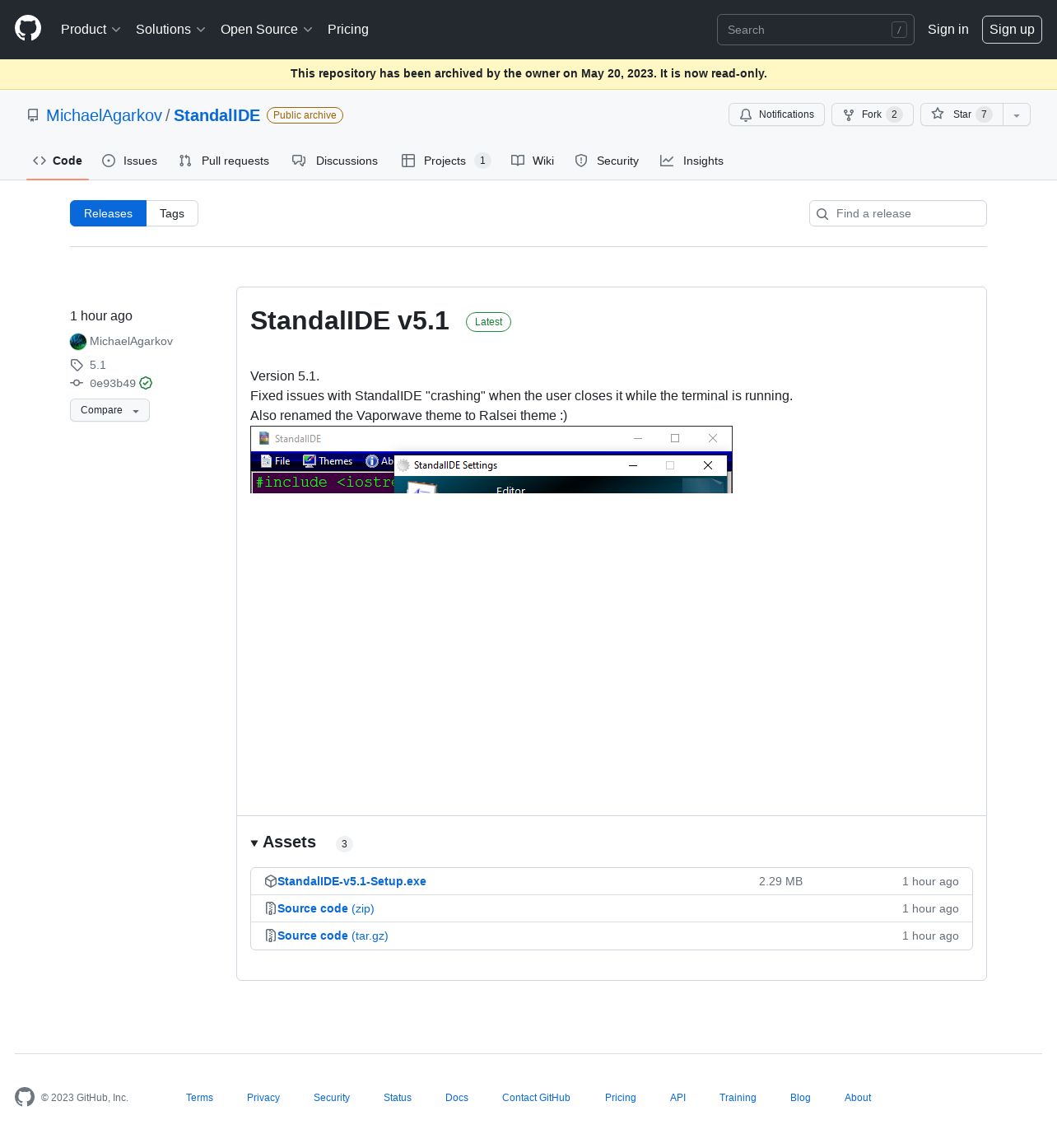
Task: Click the Find a release field
Action: pos(898,213)
